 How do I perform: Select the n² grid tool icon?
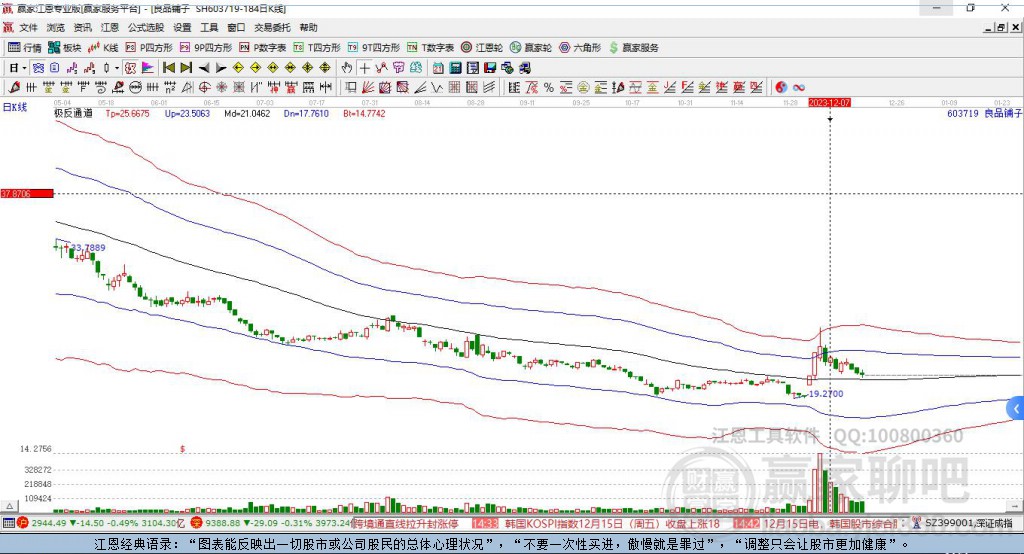coord(170,88)
